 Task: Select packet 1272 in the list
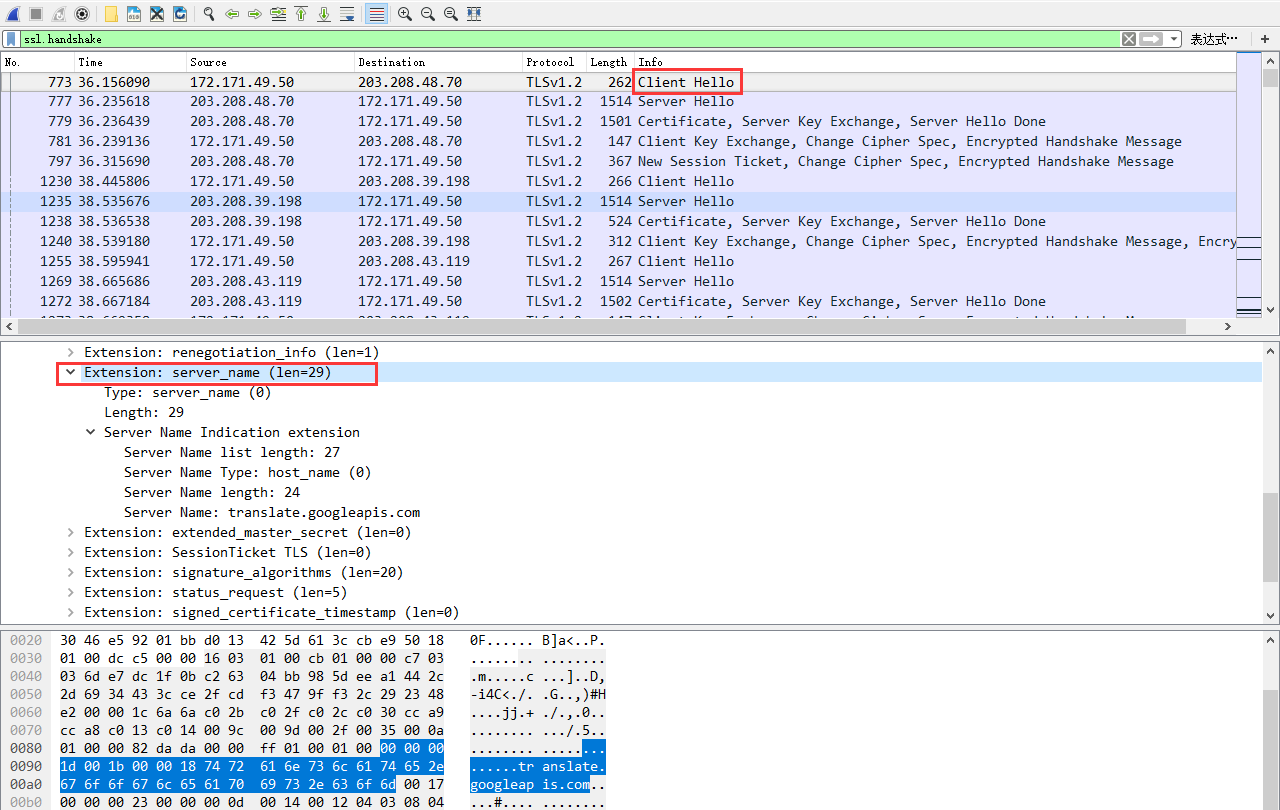coord(619,302)
